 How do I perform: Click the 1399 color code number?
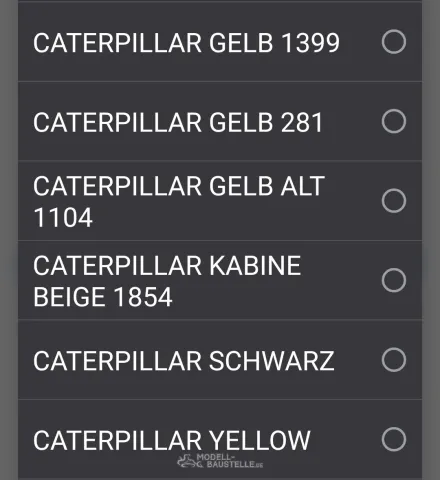coord(310,43)
